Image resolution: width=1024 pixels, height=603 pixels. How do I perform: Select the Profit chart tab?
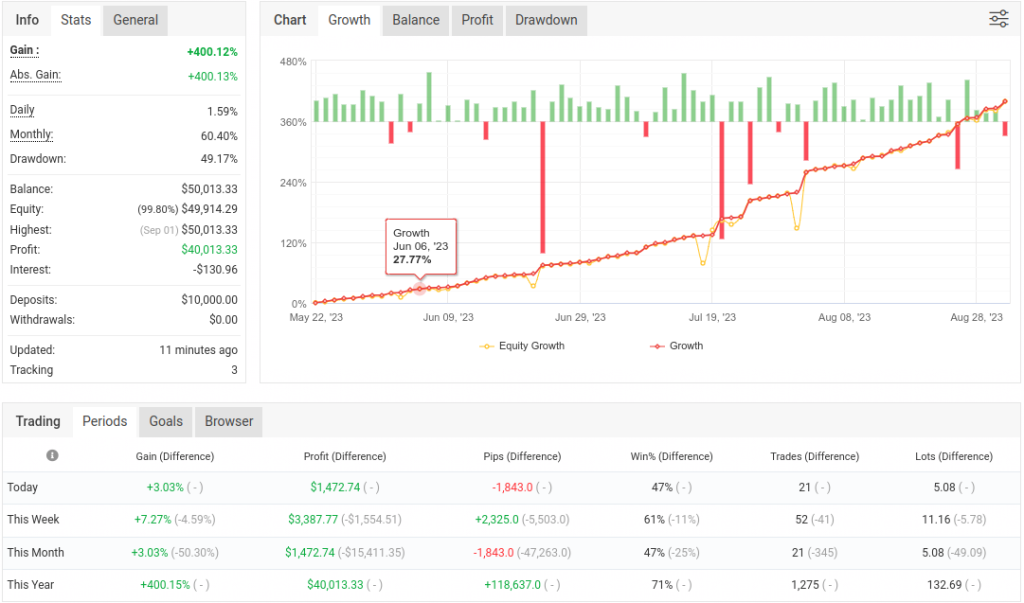click(477, 20)
